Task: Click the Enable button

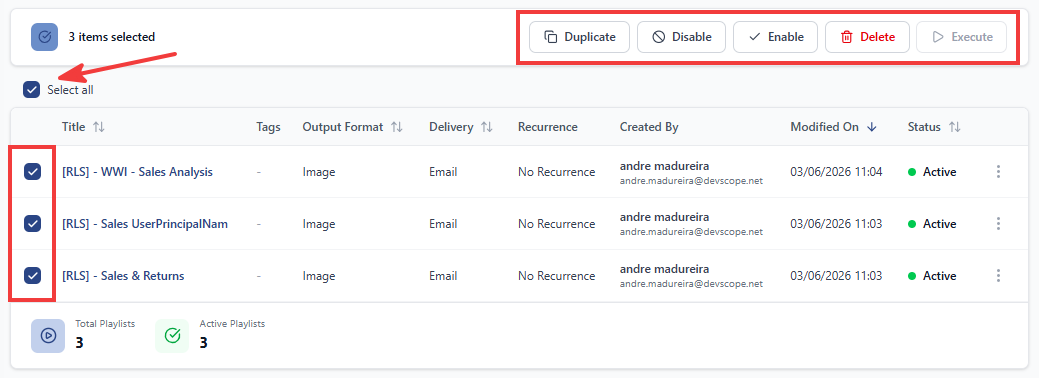Action: coord(775,37)
